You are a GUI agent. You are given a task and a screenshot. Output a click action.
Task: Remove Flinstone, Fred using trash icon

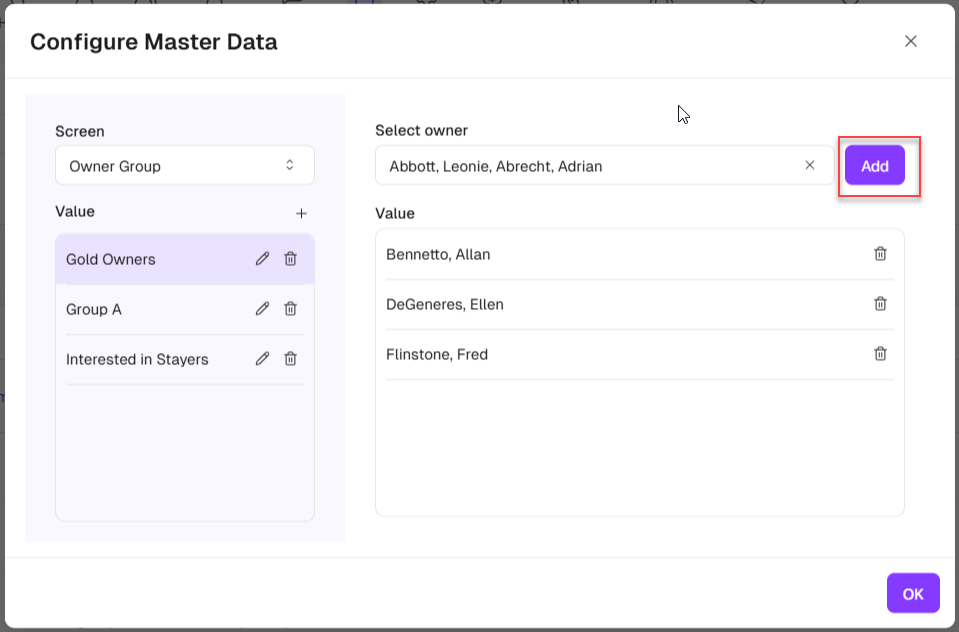tap(880, 354)
